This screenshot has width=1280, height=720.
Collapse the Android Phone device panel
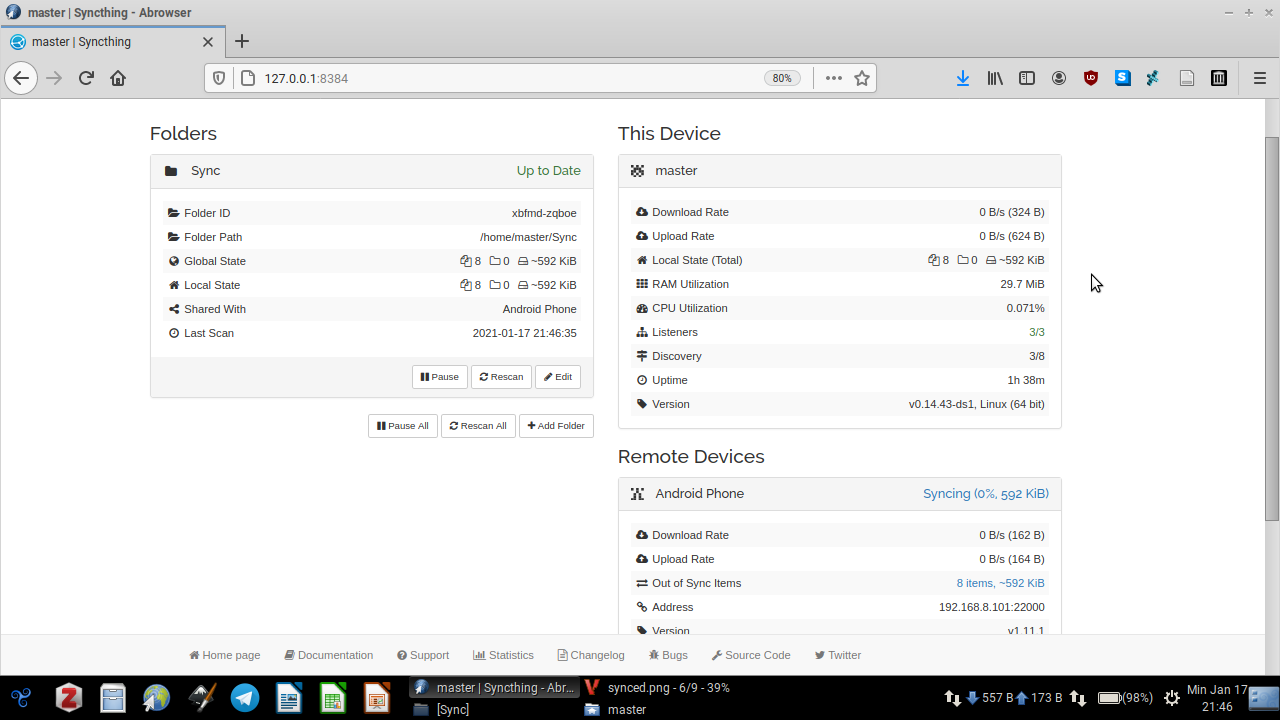pyautogui.click(x=840, y=494)
